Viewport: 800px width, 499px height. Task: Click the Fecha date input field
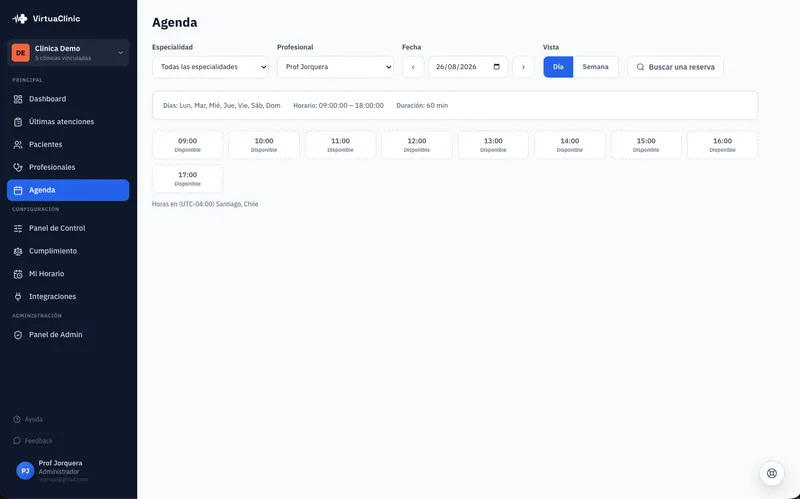468,67
